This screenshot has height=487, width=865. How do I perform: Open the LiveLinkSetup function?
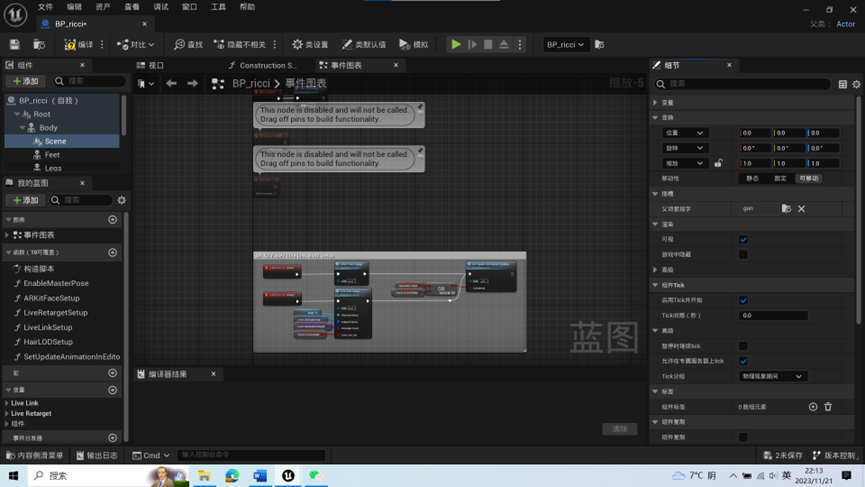48,328
